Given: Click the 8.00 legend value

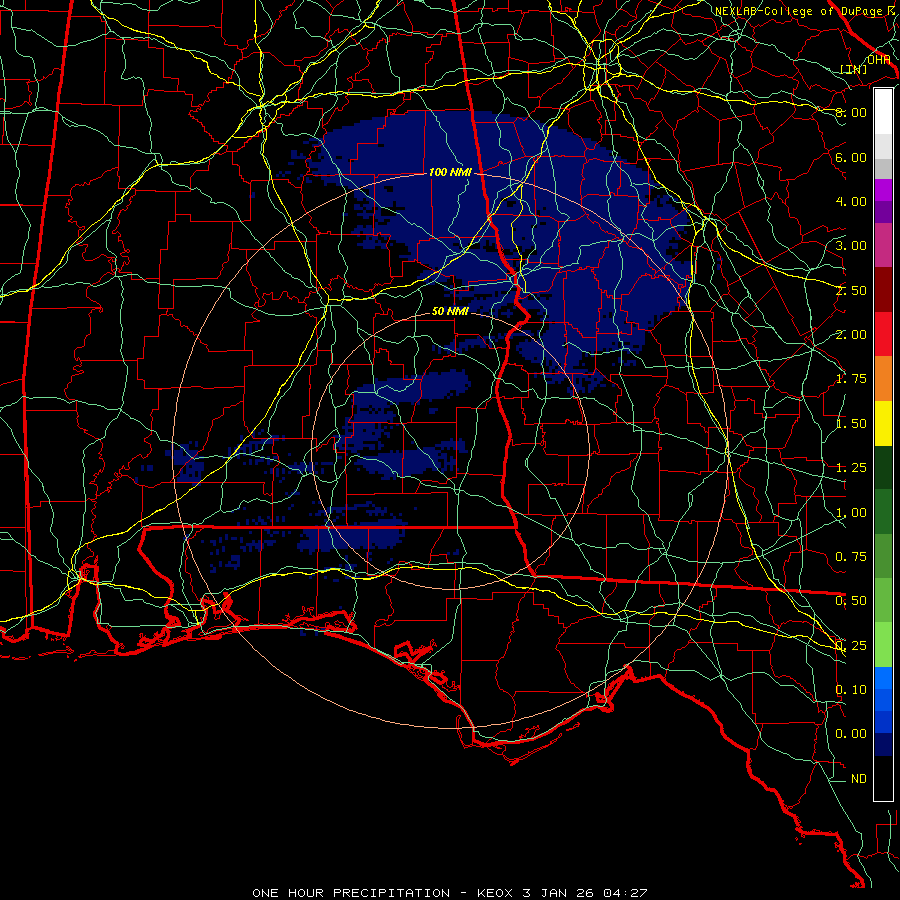Looking at the screenshot, I should 851,112.
